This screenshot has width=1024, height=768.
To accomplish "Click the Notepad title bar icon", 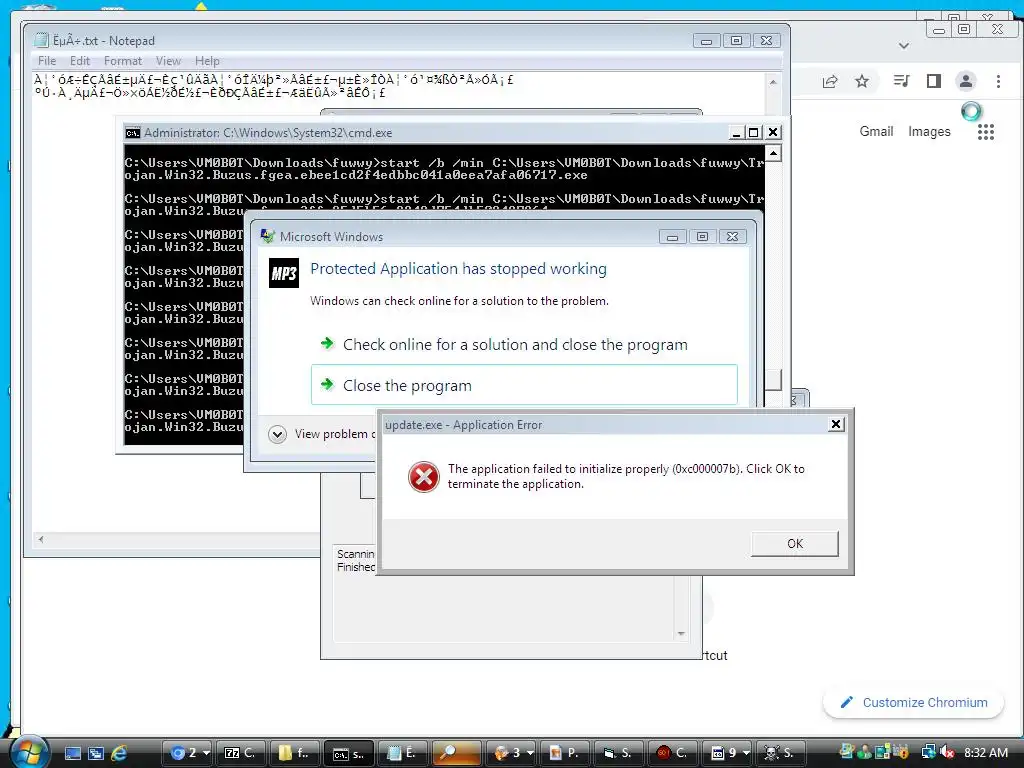I will coord(41,40).
